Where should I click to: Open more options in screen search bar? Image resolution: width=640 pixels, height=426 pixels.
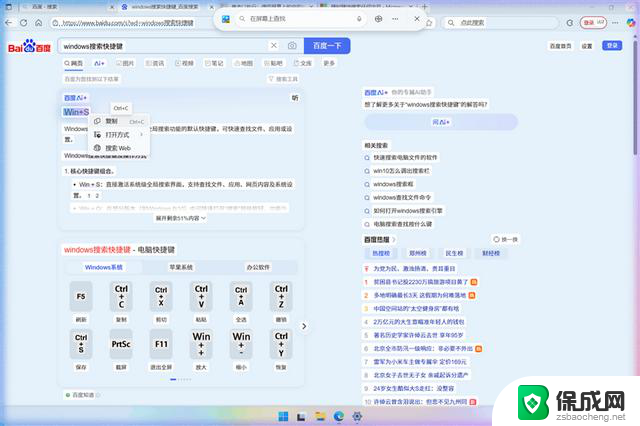tap(395, 19)
